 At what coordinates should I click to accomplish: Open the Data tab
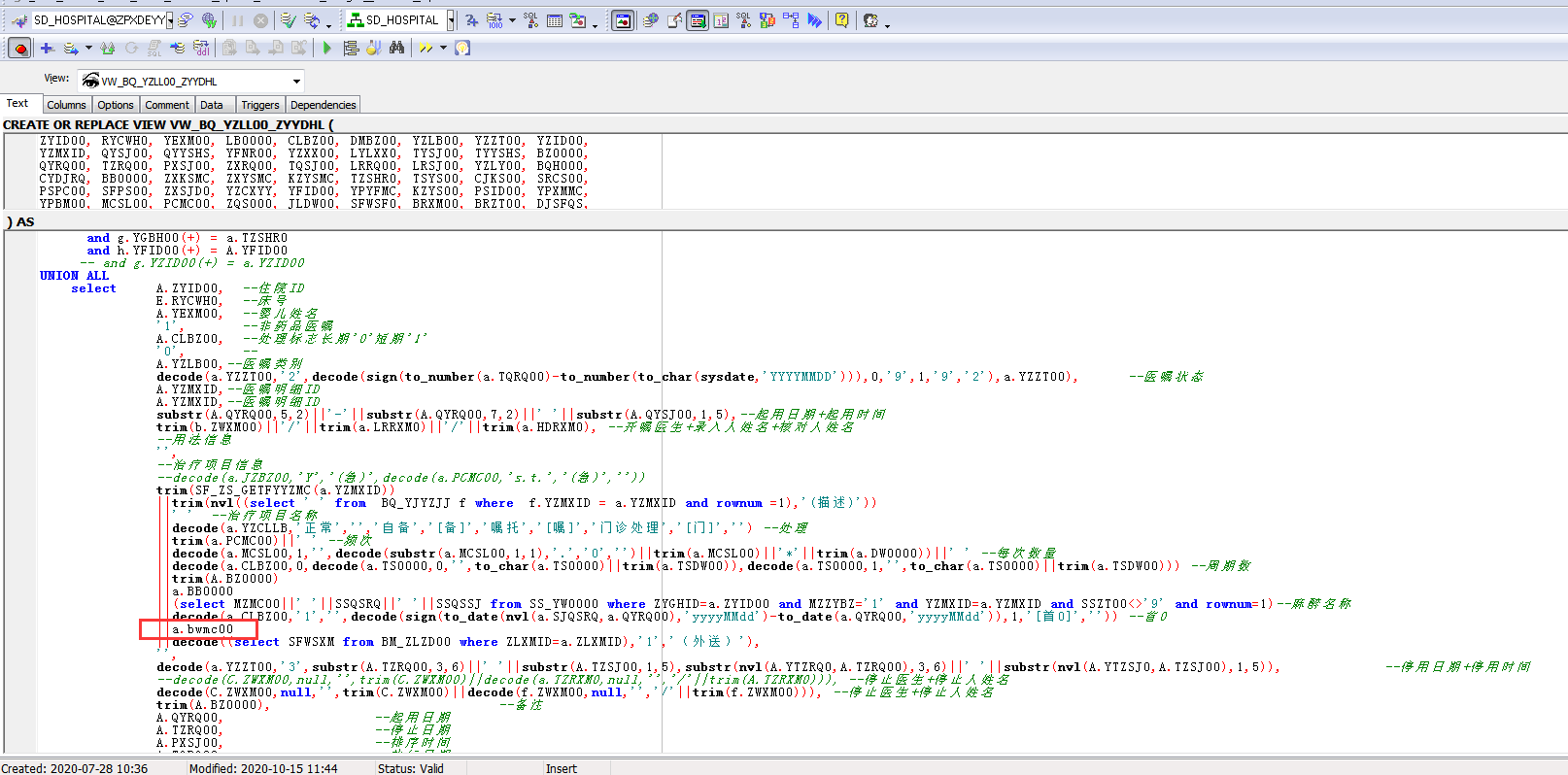pyautogui.click(x=212, y=105)
